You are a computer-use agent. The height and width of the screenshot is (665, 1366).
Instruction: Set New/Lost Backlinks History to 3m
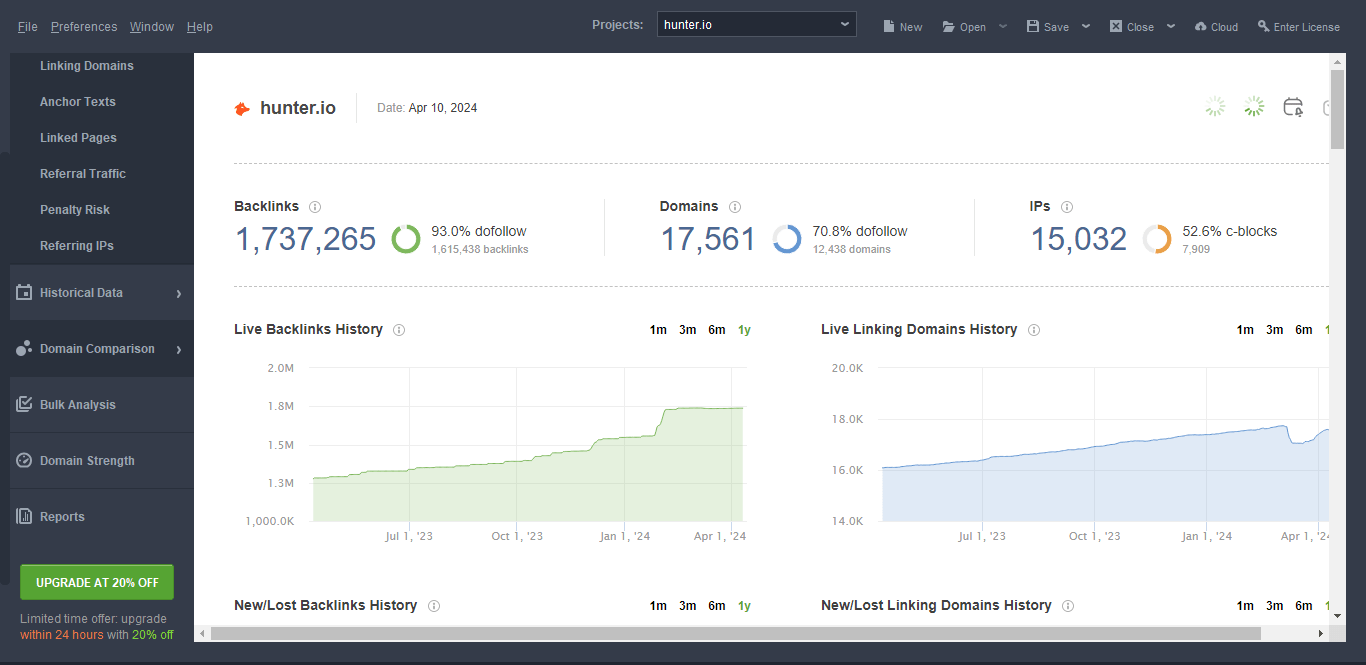pos(688,606)
